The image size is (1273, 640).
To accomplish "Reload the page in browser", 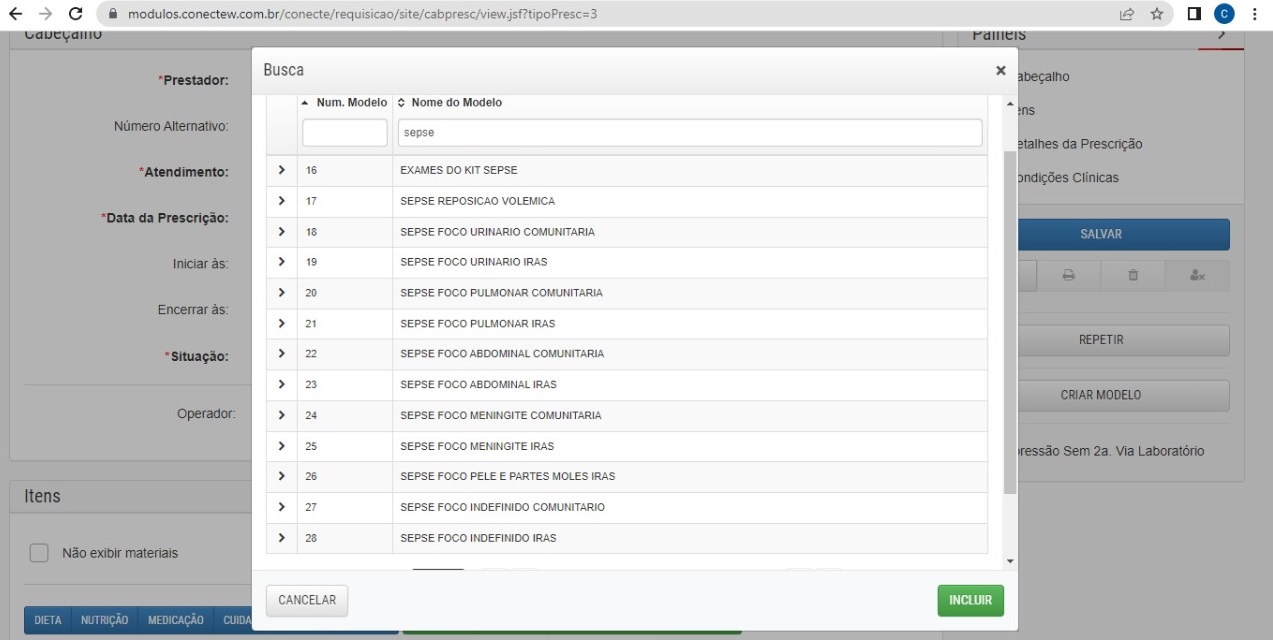I will click(x=76, y=15).
